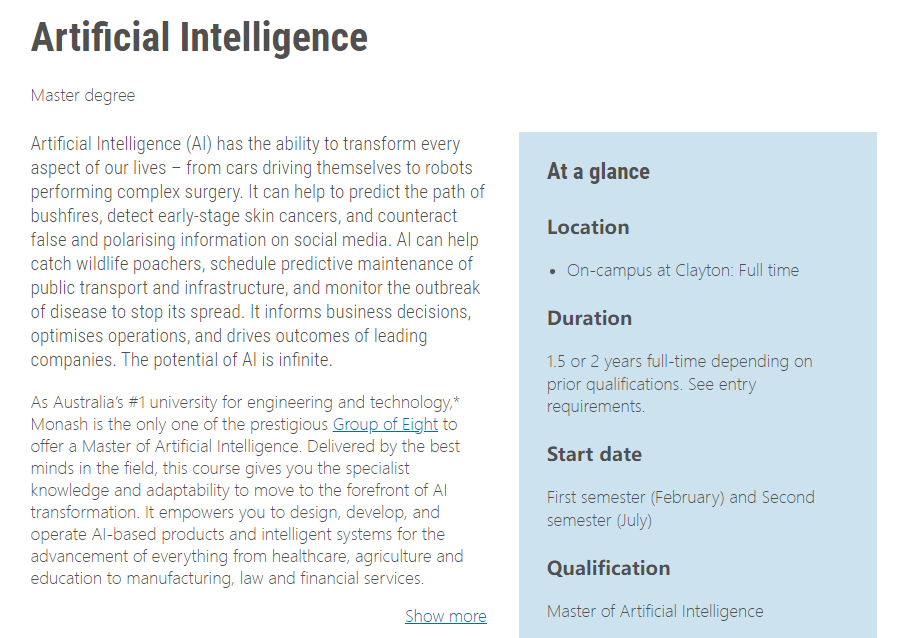Click the At a glance heading
Viewport: 898px width, 638px height.
click(x=598, y=172)
